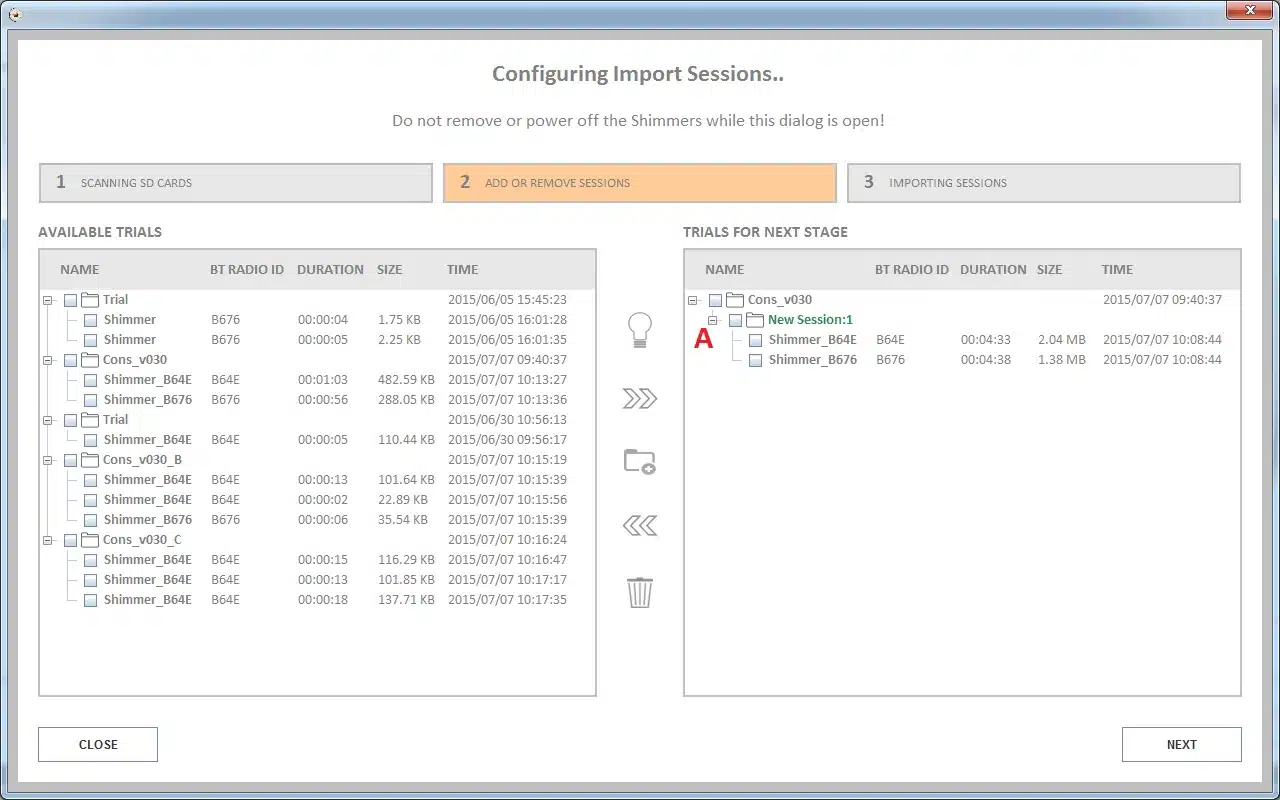Click the New Session:1 folder icon
This screenshot has width=1280, height=800.
[755, 320]
